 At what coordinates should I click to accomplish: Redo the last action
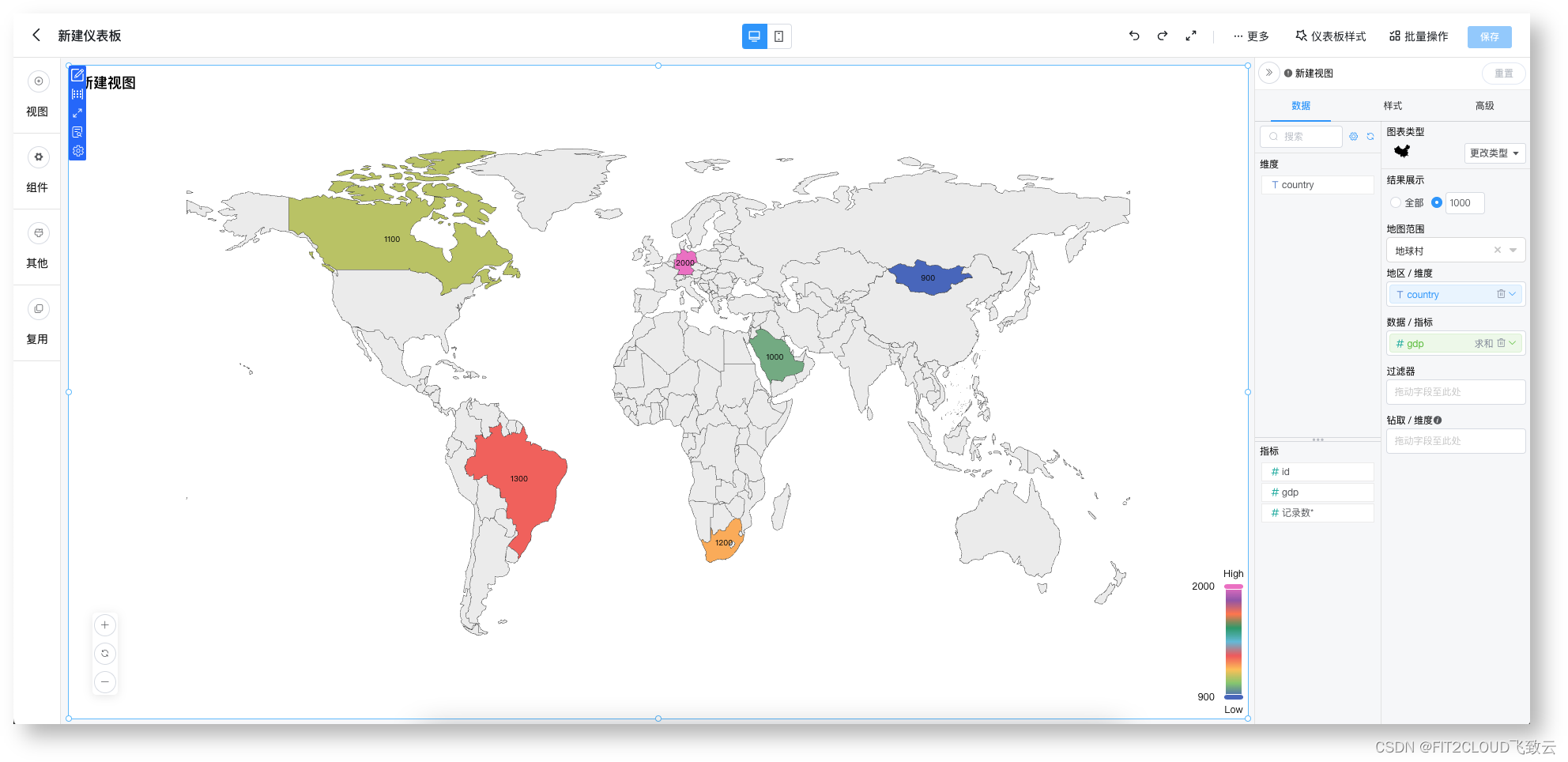[x=1163, y=36]
